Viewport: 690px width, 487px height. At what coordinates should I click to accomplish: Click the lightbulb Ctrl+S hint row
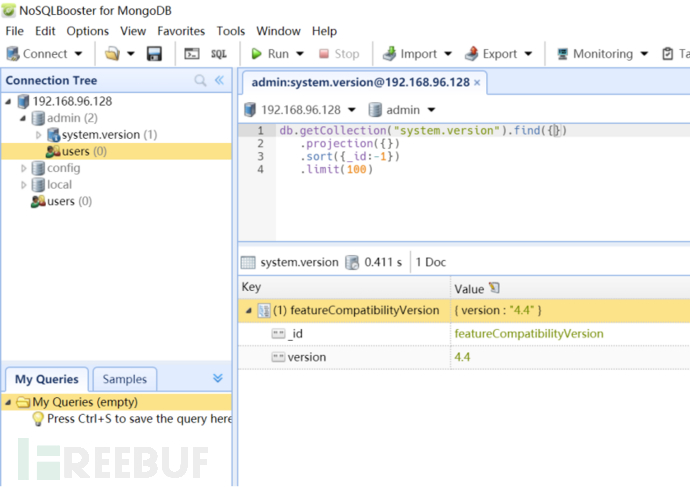click(x=132, y=419)
